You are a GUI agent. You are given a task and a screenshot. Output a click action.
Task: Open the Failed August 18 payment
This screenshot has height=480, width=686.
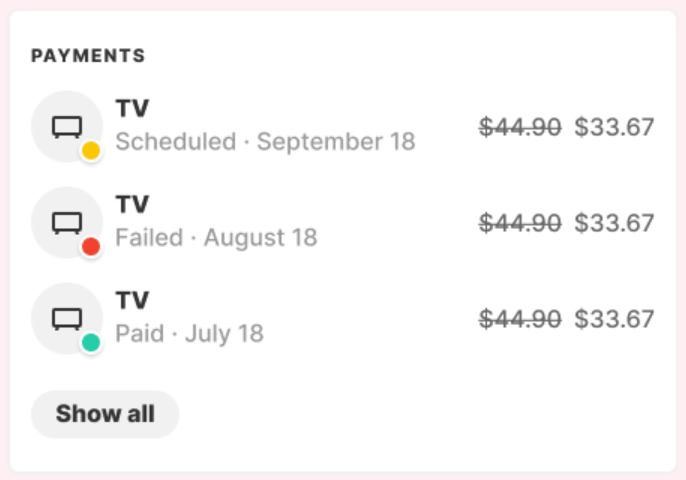click(343, 223)
